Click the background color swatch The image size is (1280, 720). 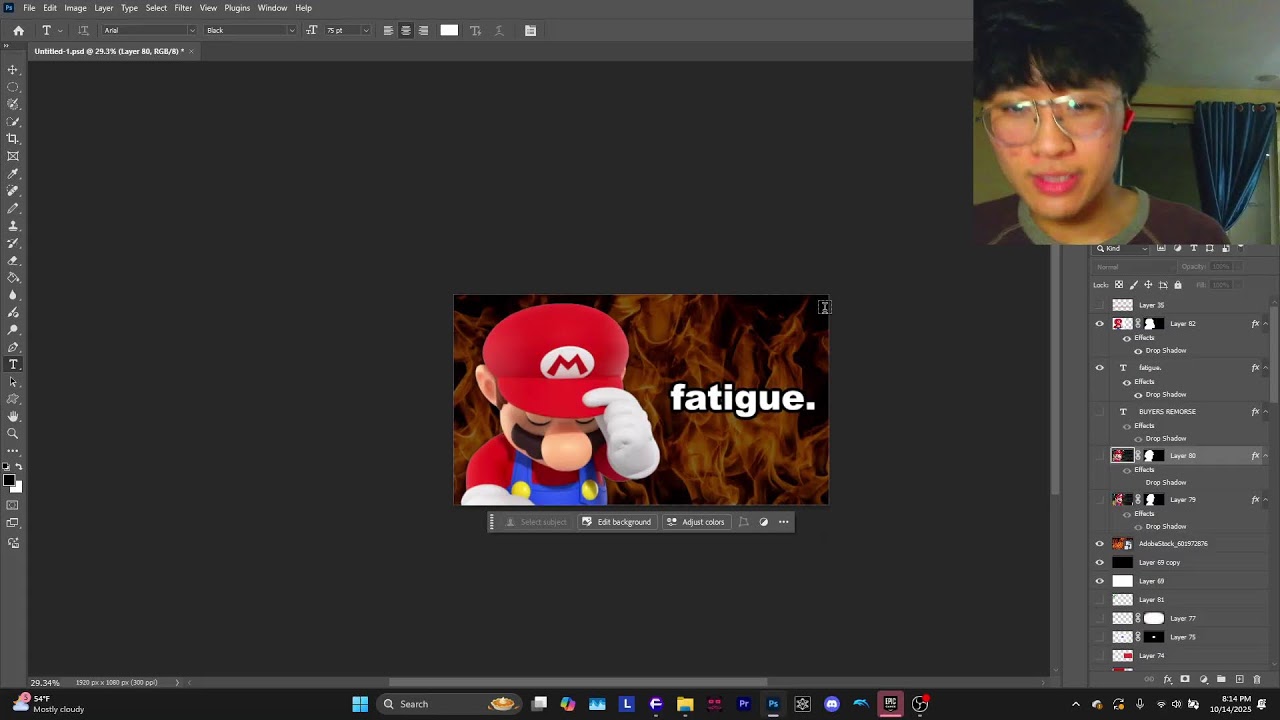17,487
